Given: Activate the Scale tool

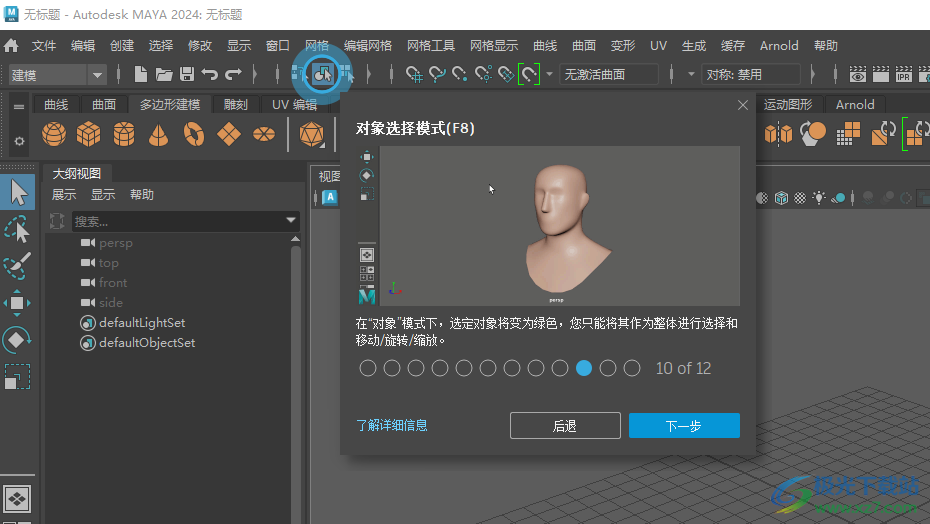Looking at the screenshot, I should (17, 377).
